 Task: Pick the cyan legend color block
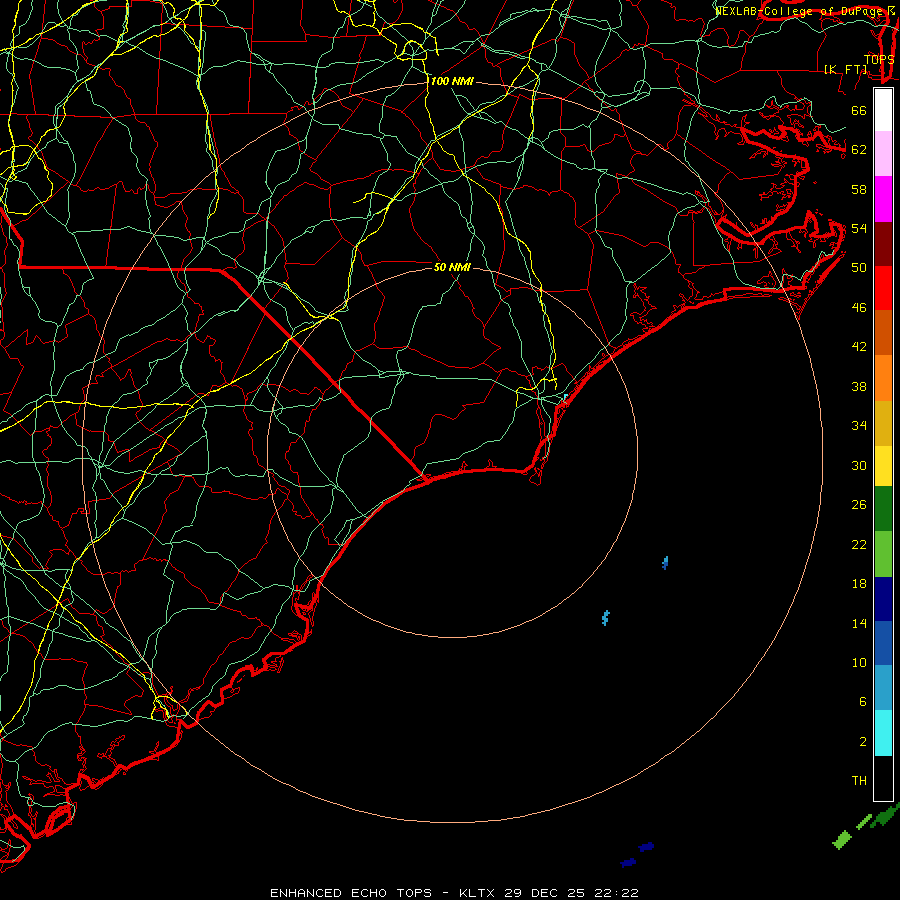pos(883,733)
